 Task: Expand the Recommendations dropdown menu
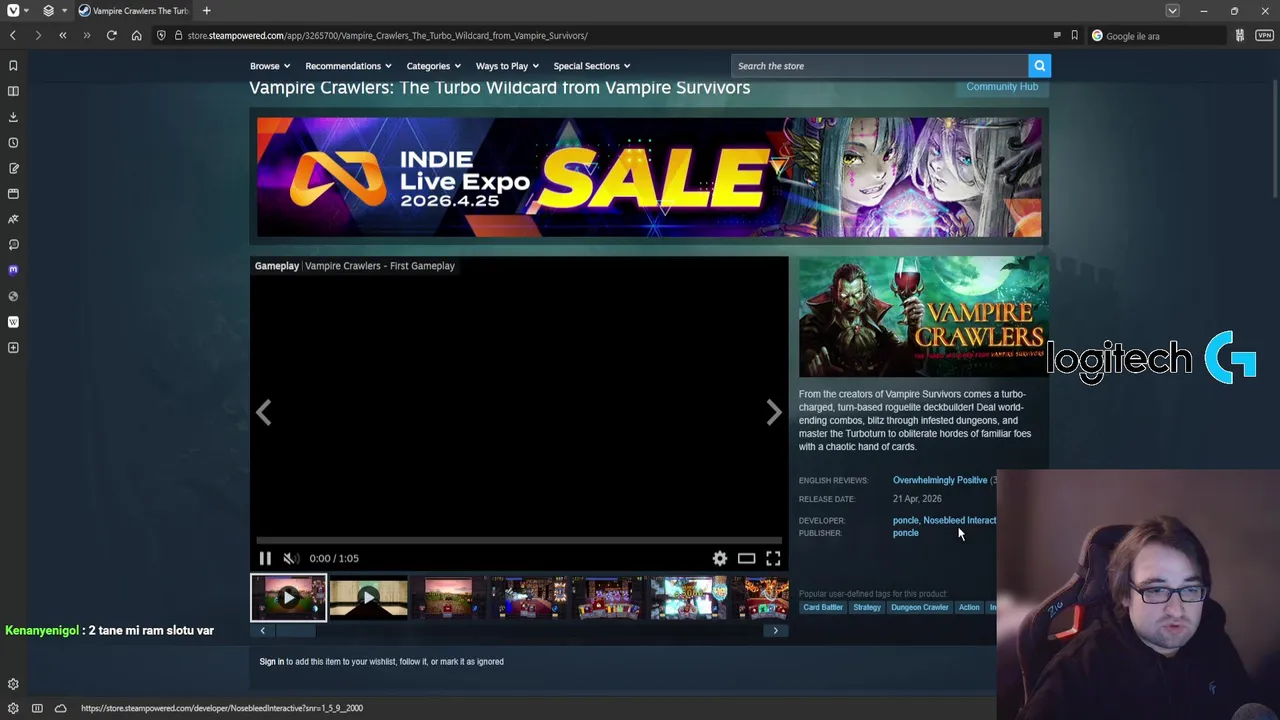click(348, 66)
